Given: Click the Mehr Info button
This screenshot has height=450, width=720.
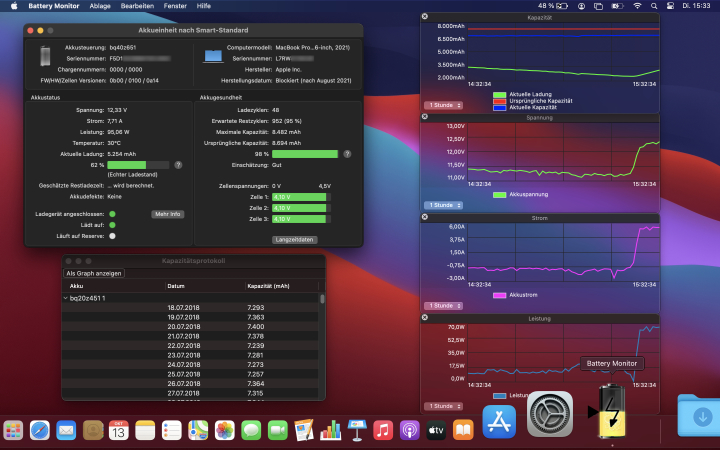Looking at the screenshot, I should (168, 214).
